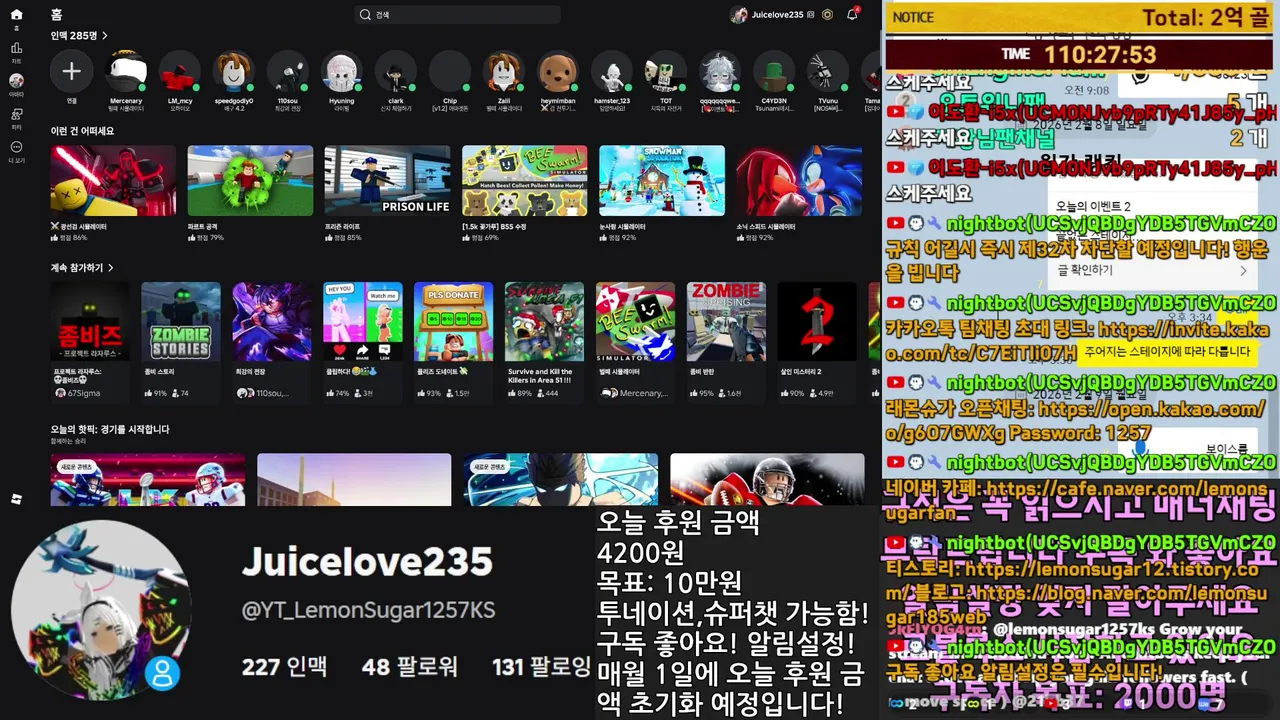Open friend Zalli's avatar
The width and height of the screenshot is (1280, 720).
click(x=504, y=72)
